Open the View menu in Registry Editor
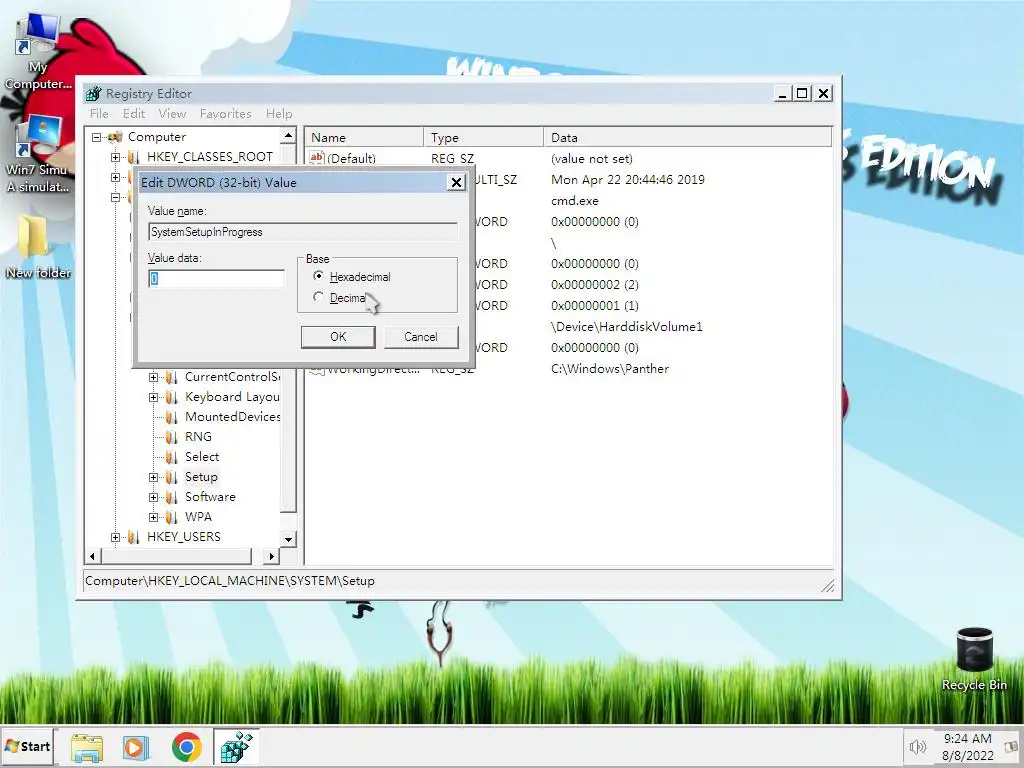Screen dimensions: 1024x768 (x=172, y=114)
